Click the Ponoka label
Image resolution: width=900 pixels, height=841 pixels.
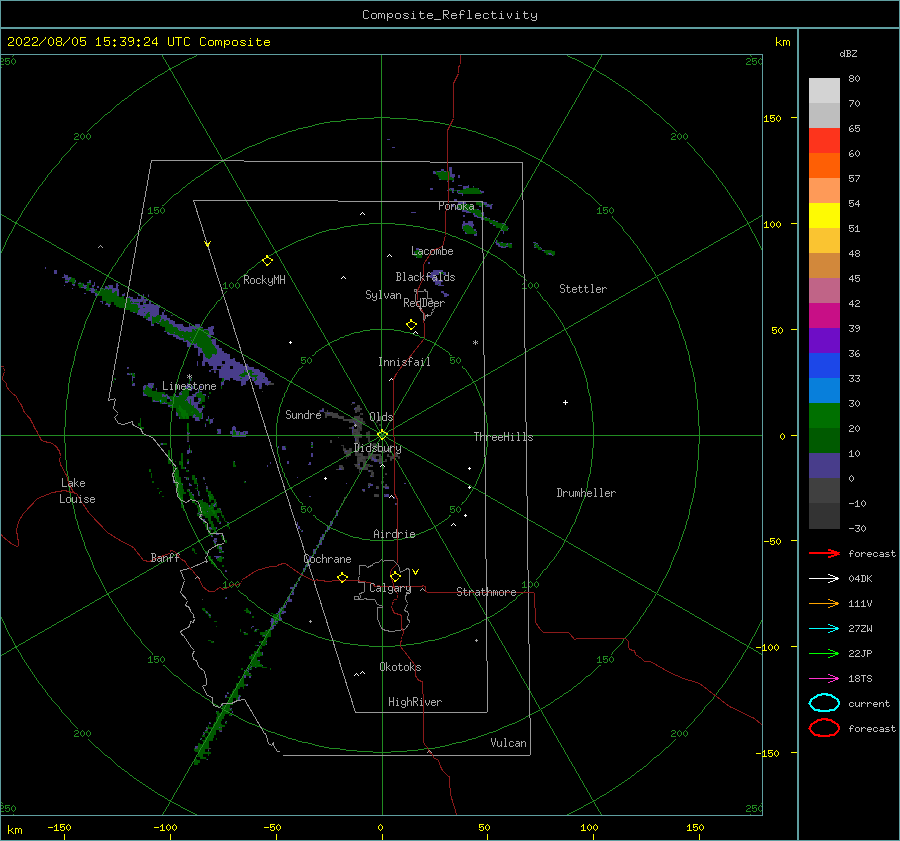456,206
